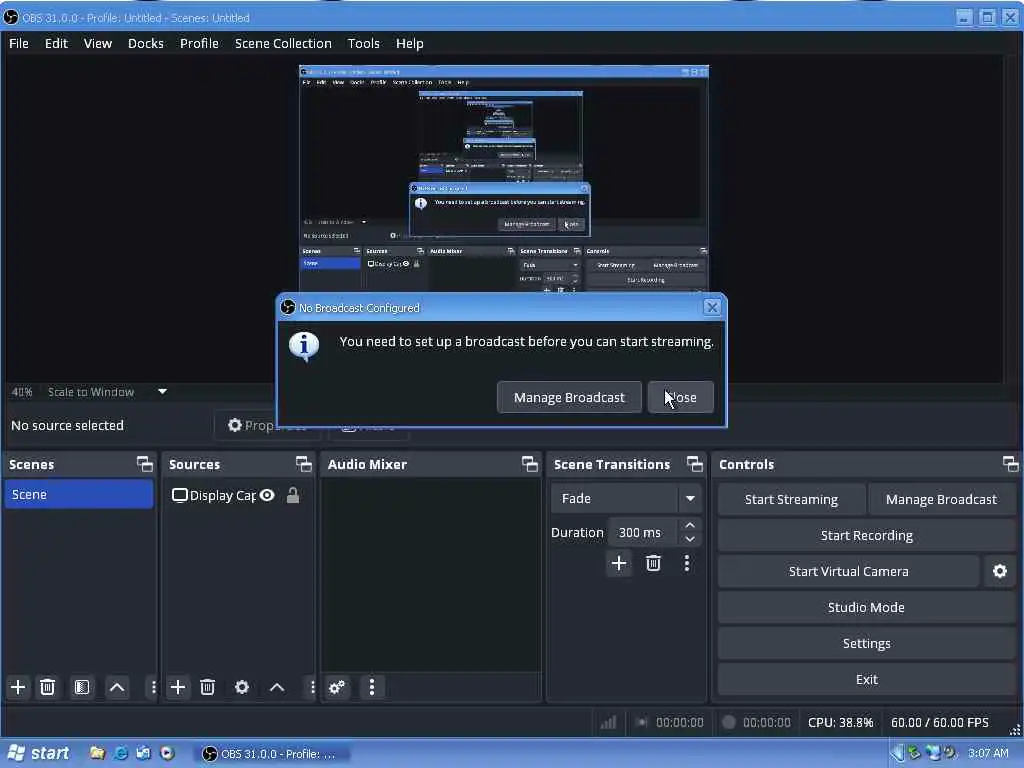1024x768 pixels.
Task: Open Scenes toolbar overflow dots
Action: point(153,687)
